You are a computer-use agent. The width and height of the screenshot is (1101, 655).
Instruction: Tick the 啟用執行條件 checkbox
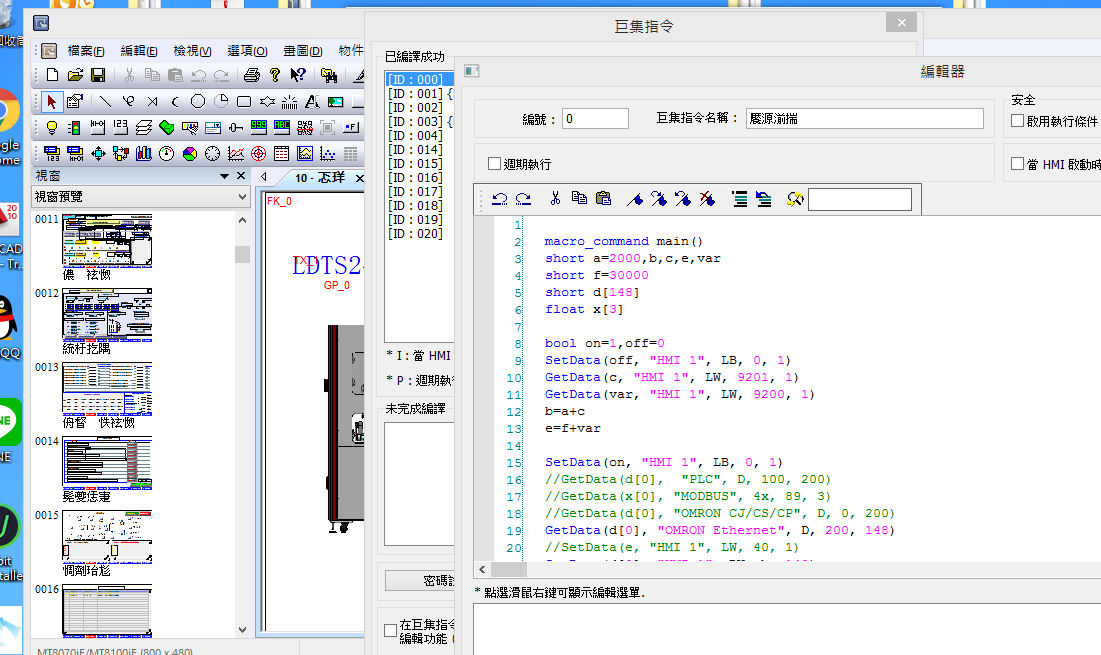(1017, 121)
